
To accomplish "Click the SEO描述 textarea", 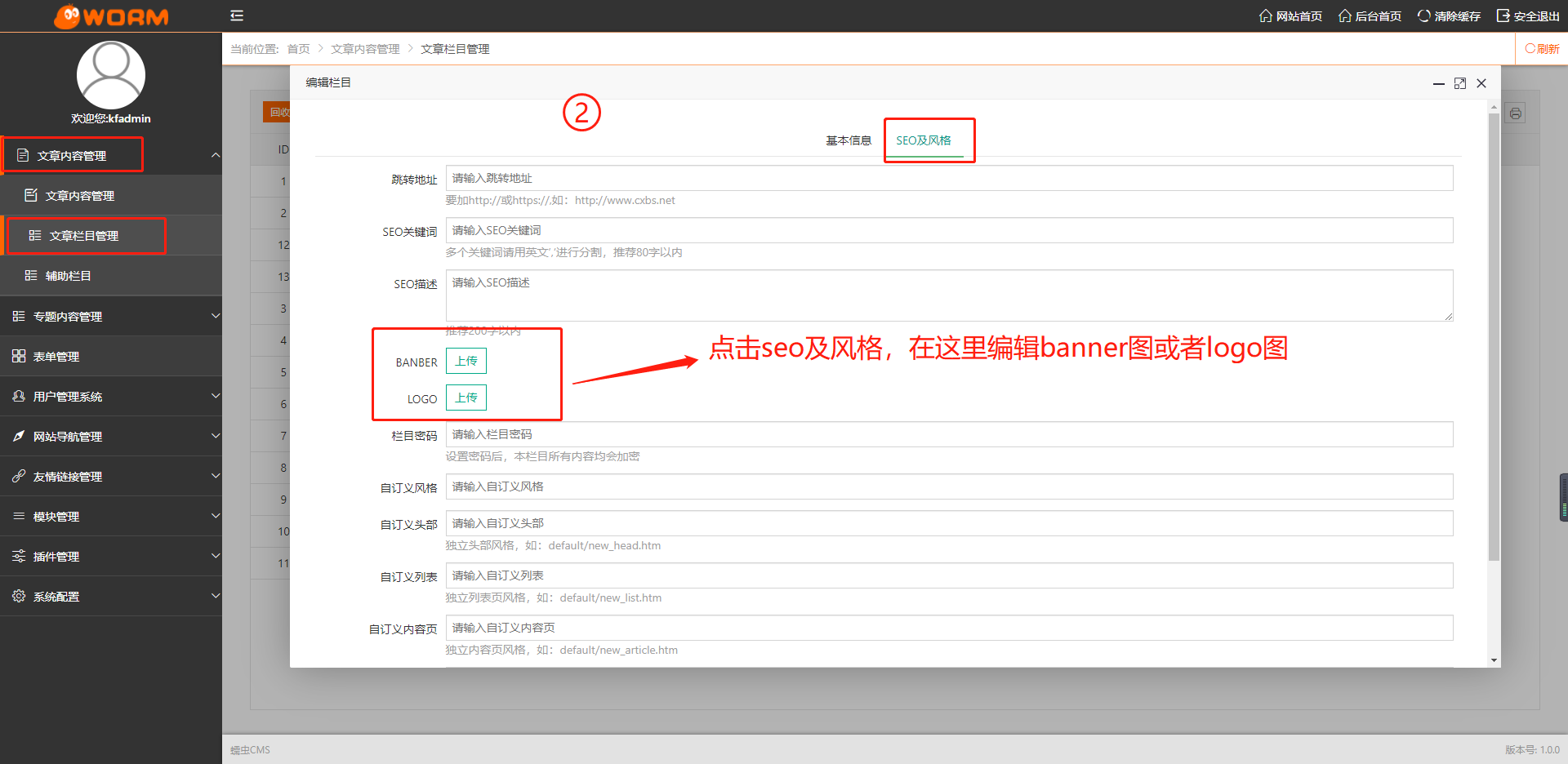I will point(949,295).
